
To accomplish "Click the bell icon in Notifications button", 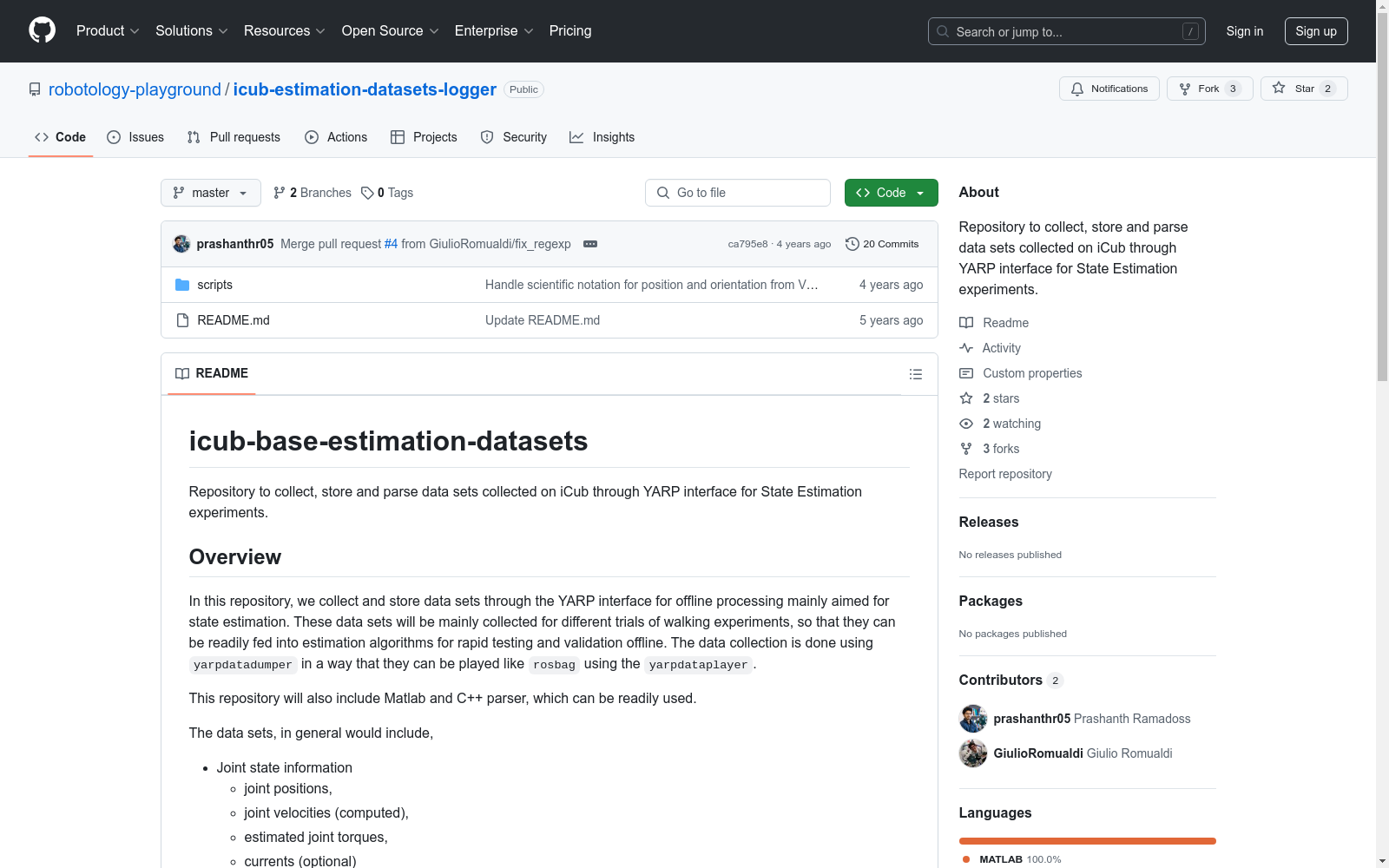I will [1077, 89].
